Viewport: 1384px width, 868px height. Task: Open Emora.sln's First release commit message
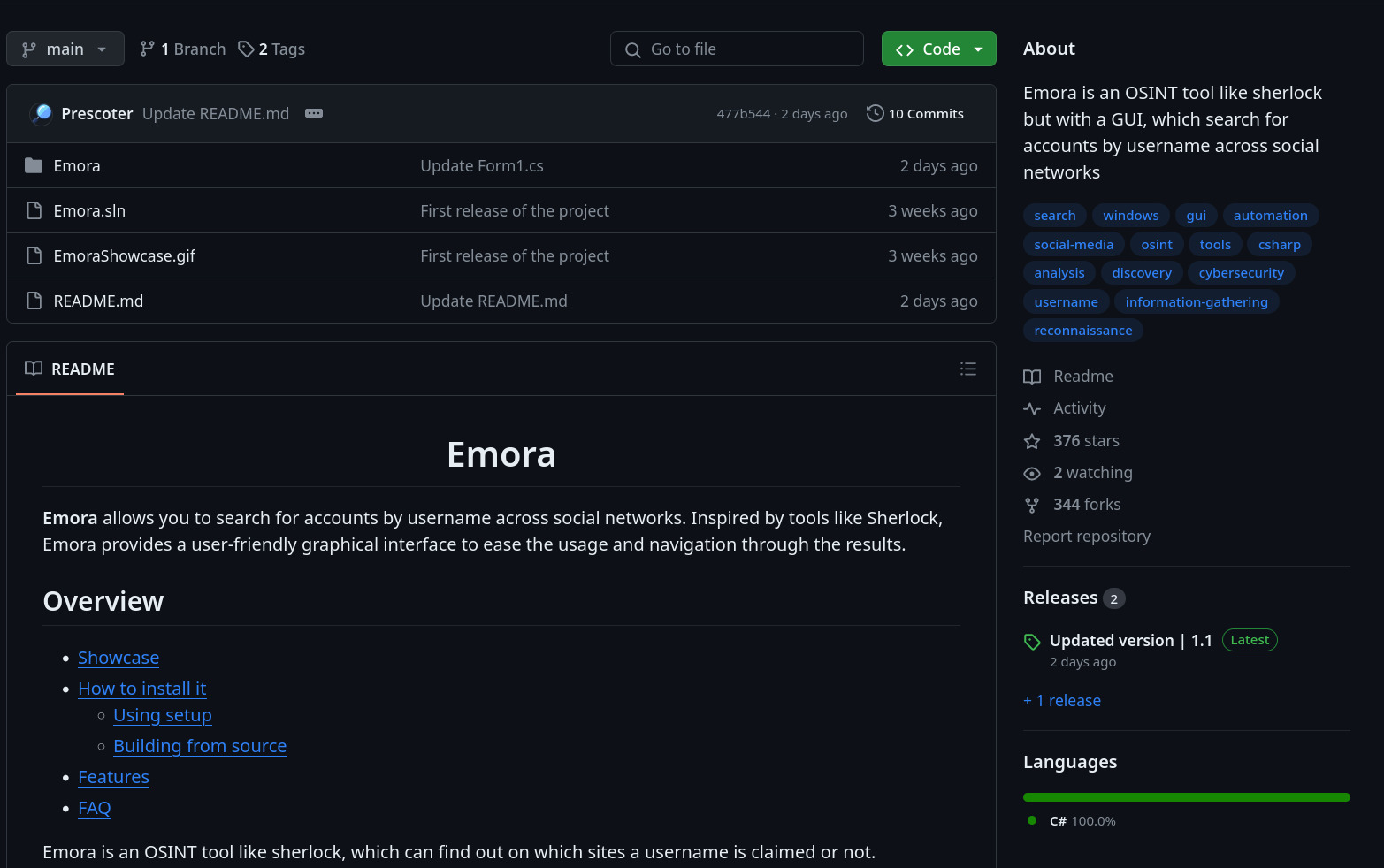(x=515, y=210)
